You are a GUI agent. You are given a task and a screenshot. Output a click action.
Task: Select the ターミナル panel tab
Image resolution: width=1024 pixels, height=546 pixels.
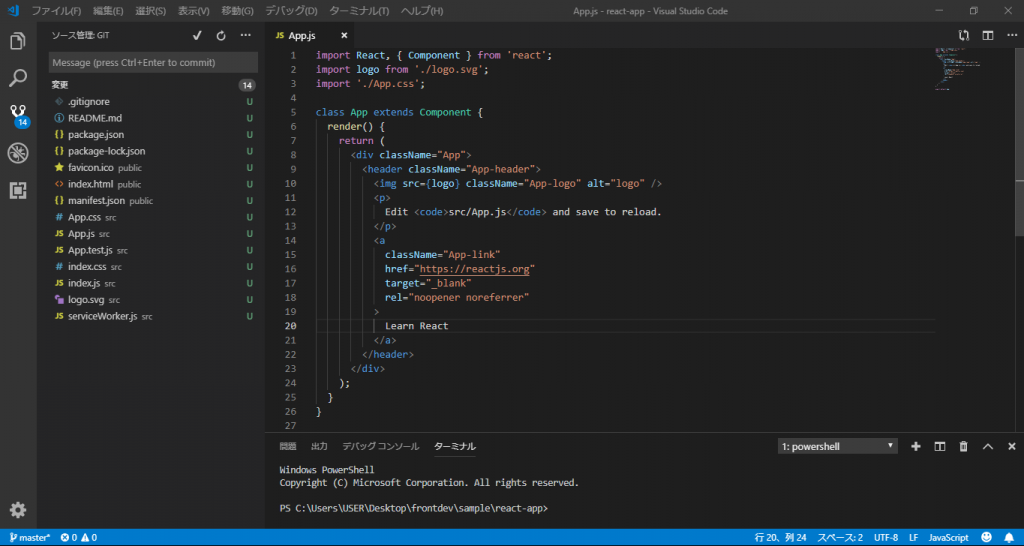click(455, 447)
